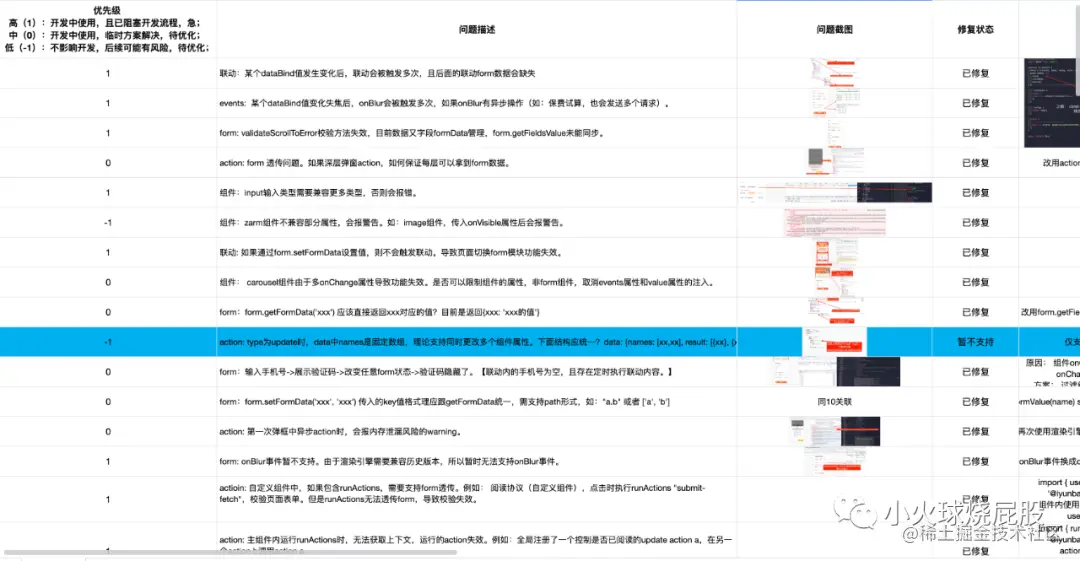Click the horizontal scrollbar at the bottom

coord(230,552)
